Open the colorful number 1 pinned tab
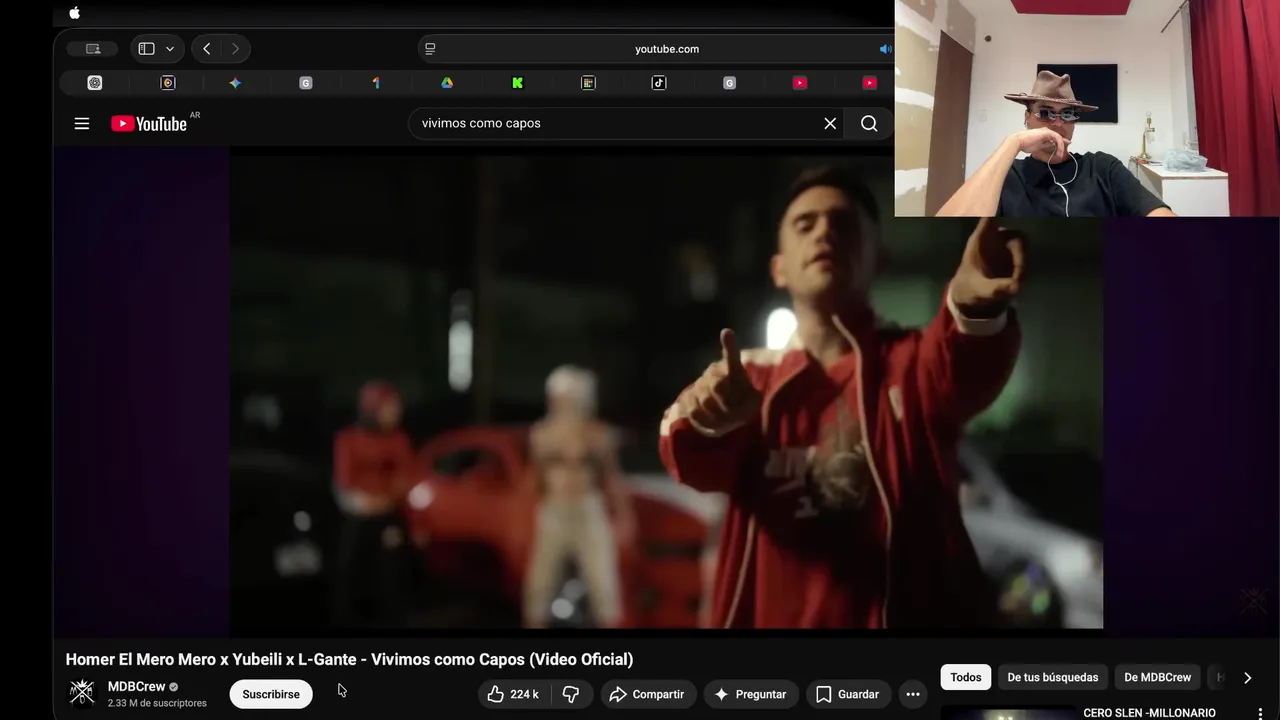This screenshot has width=1280, height=720. tap(376, 83)
